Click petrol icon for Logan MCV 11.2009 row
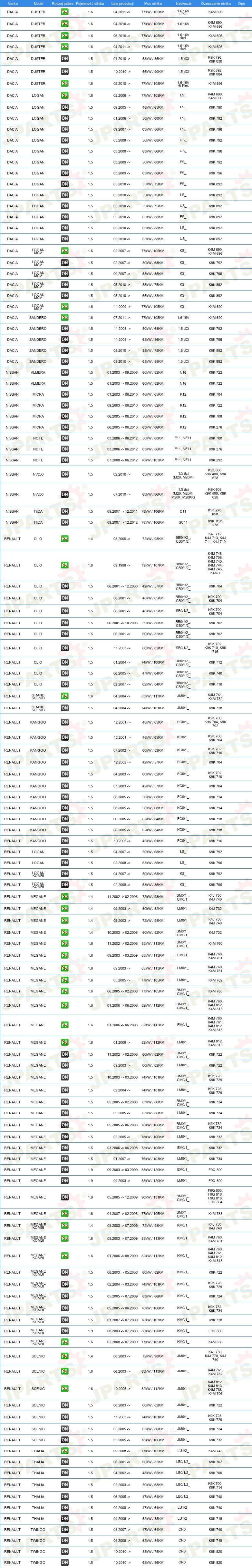The height and width of the screenshot is (1568, 252). (x=64, y=307)
